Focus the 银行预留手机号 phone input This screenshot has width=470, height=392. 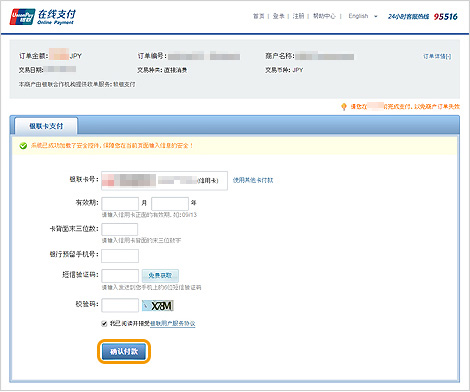[120, 256]
